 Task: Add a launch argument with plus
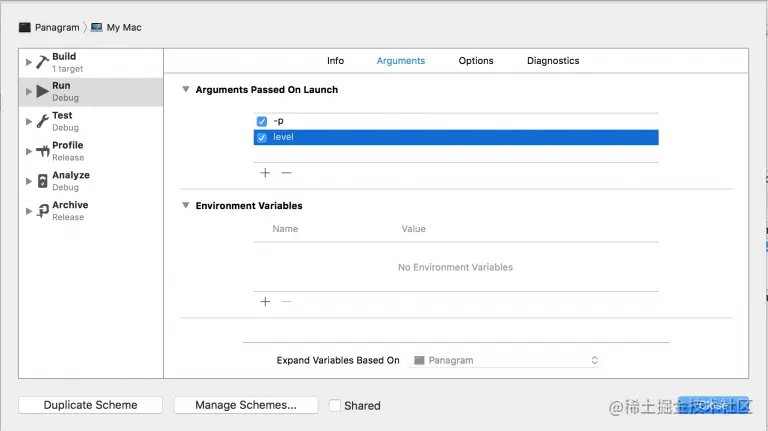pyautogui.click(x=265, y=173)
